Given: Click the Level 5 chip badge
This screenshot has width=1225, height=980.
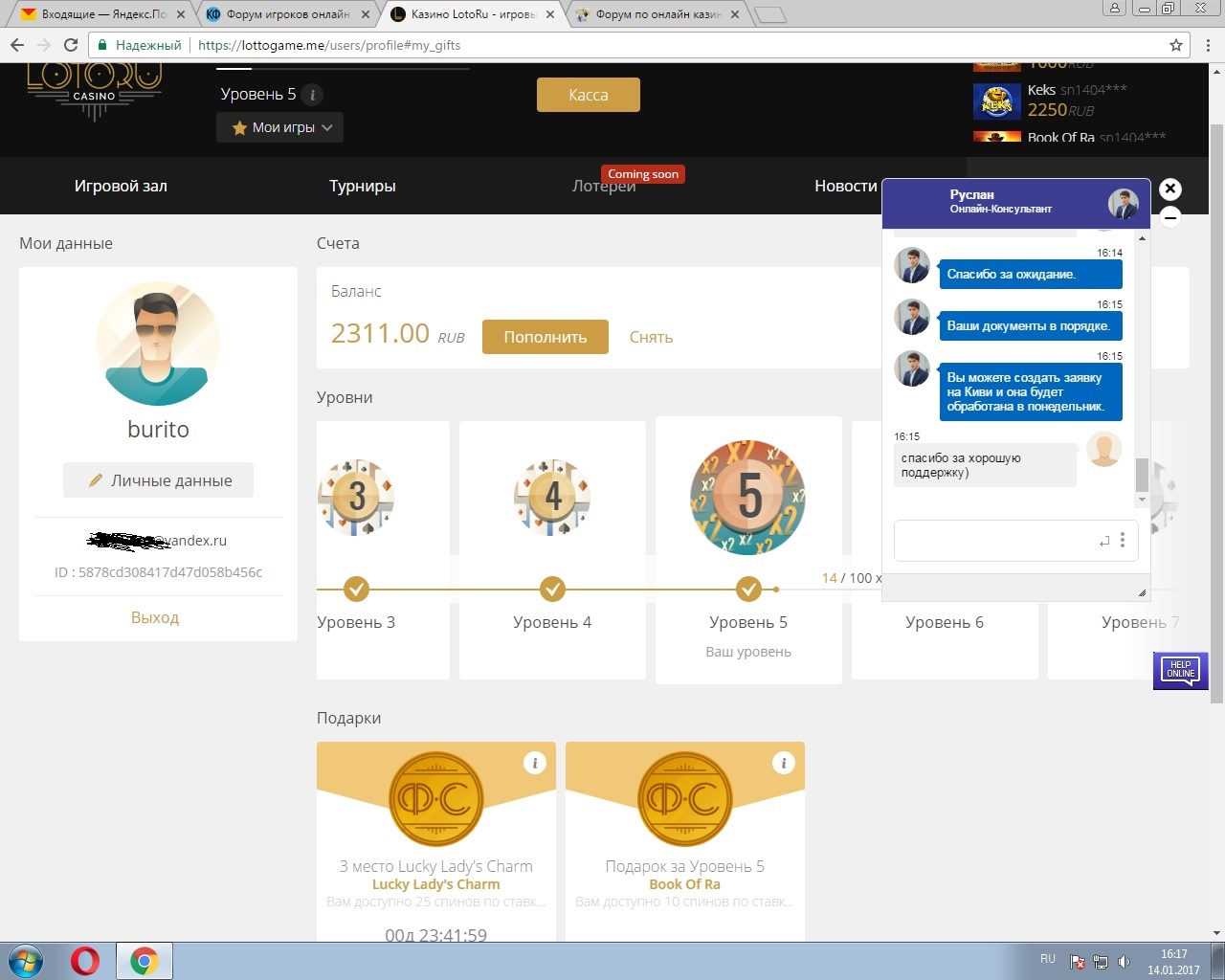Looking at the screenshot, I should click(x=748, y=497).
